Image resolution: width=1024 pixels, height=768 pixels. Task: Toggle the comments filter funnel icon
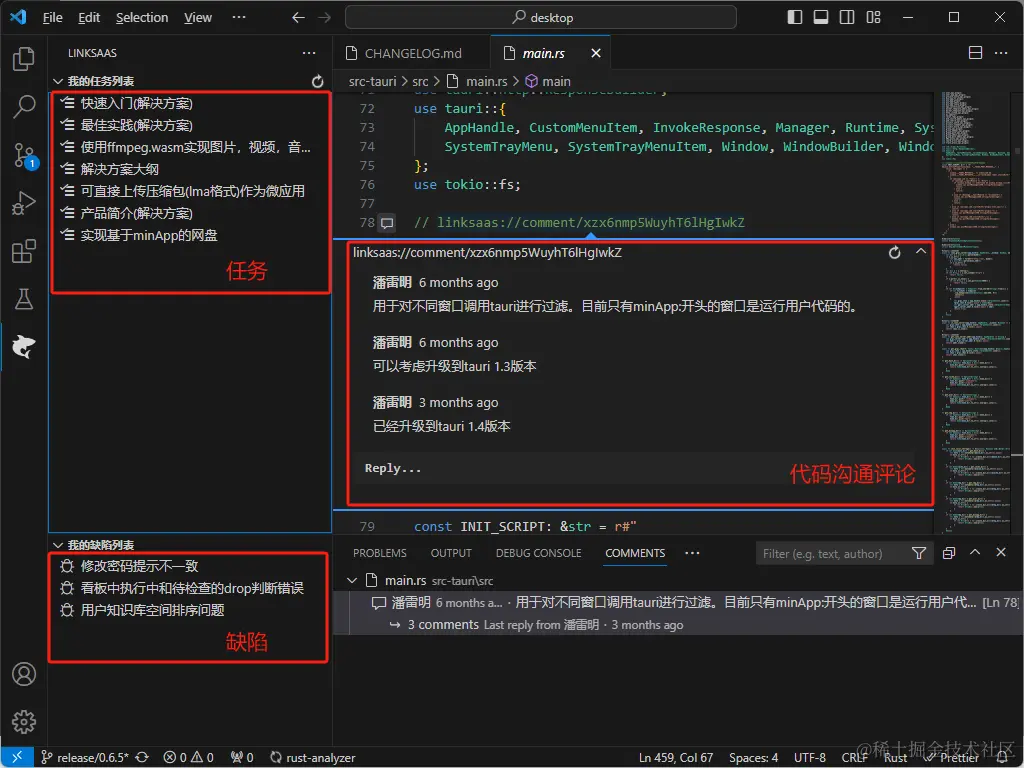[x=919, y=553]
